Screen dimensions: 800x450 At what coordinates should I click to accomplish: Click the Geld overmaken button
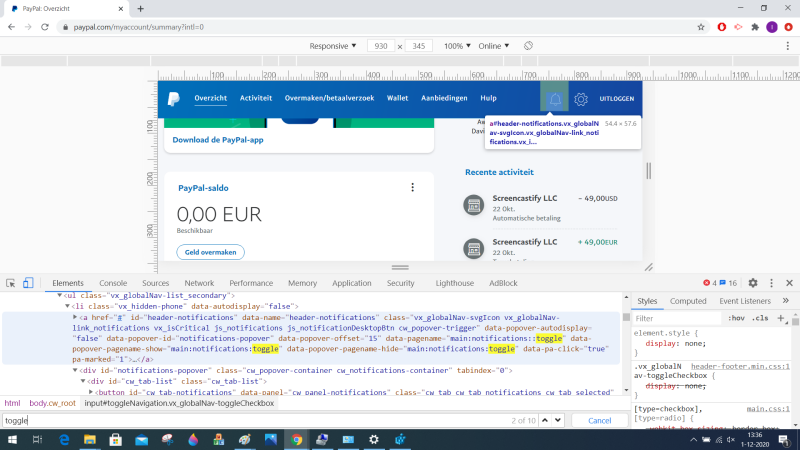coord(211,252)
